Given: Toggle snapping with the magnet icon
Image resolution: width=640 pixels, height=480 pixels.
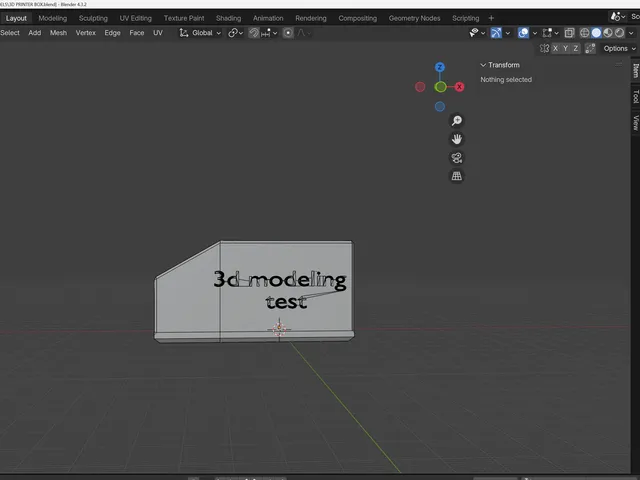Looking at the screenshot, I should (254, 33).
